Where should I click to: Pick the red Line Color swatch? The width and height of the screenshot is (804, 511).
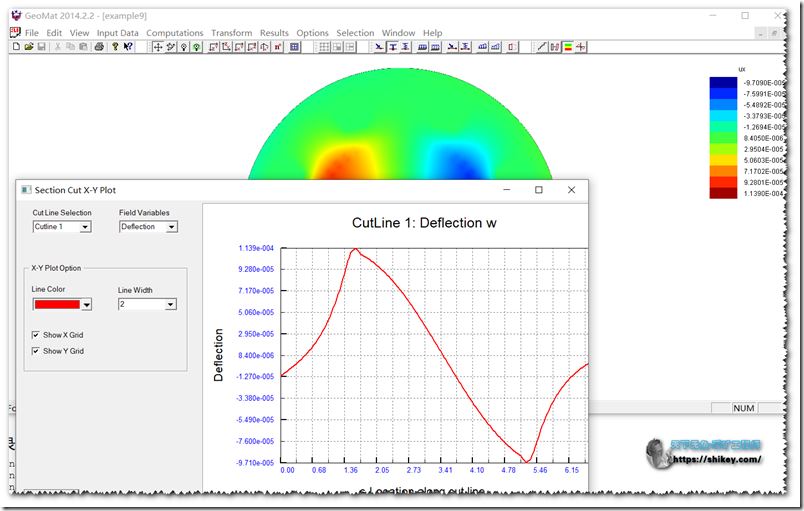pos(56,305)
